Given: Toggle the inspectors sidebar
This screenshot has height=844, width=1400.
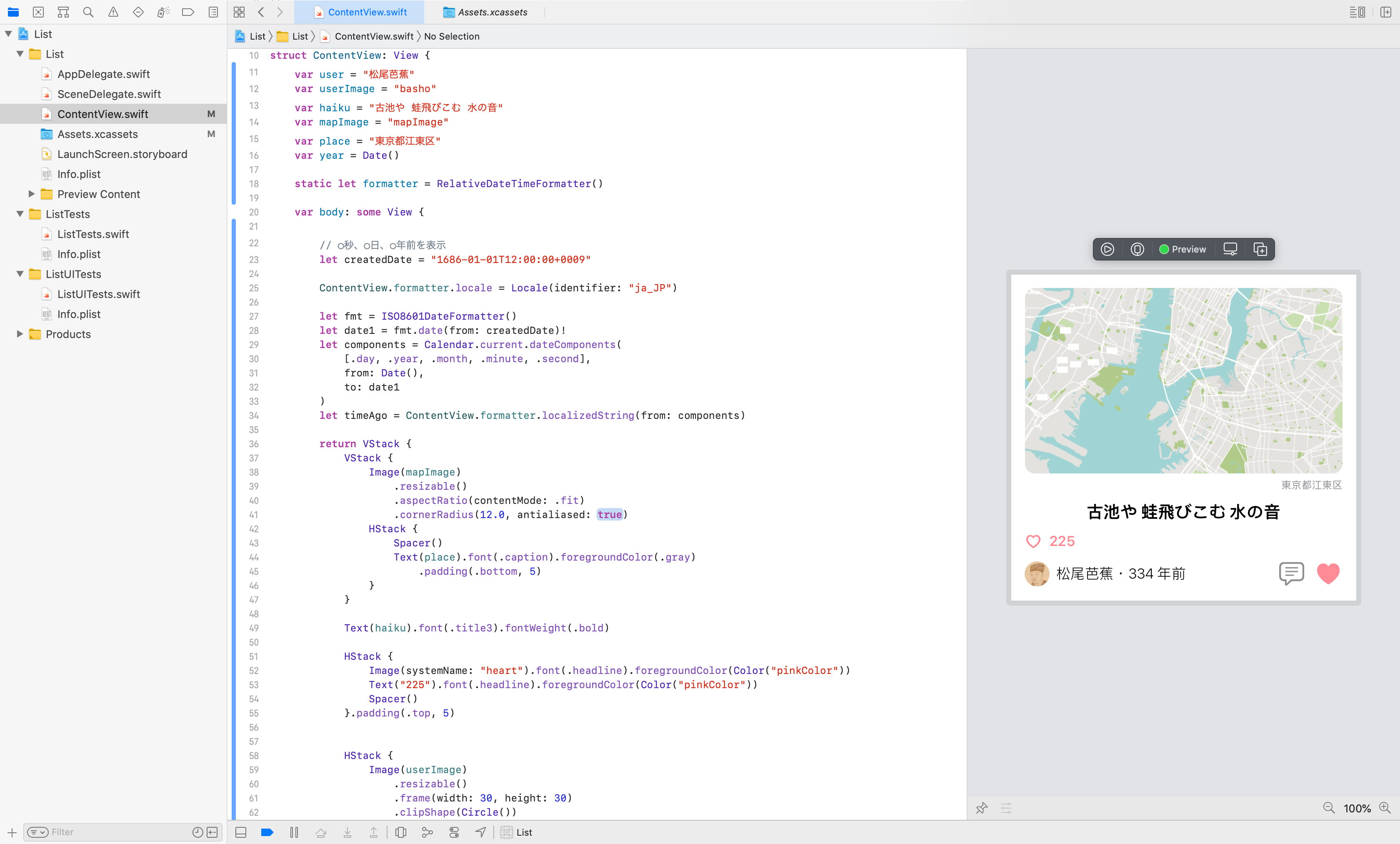Looking at the screenshot, I should click(x=1358, y=12).
